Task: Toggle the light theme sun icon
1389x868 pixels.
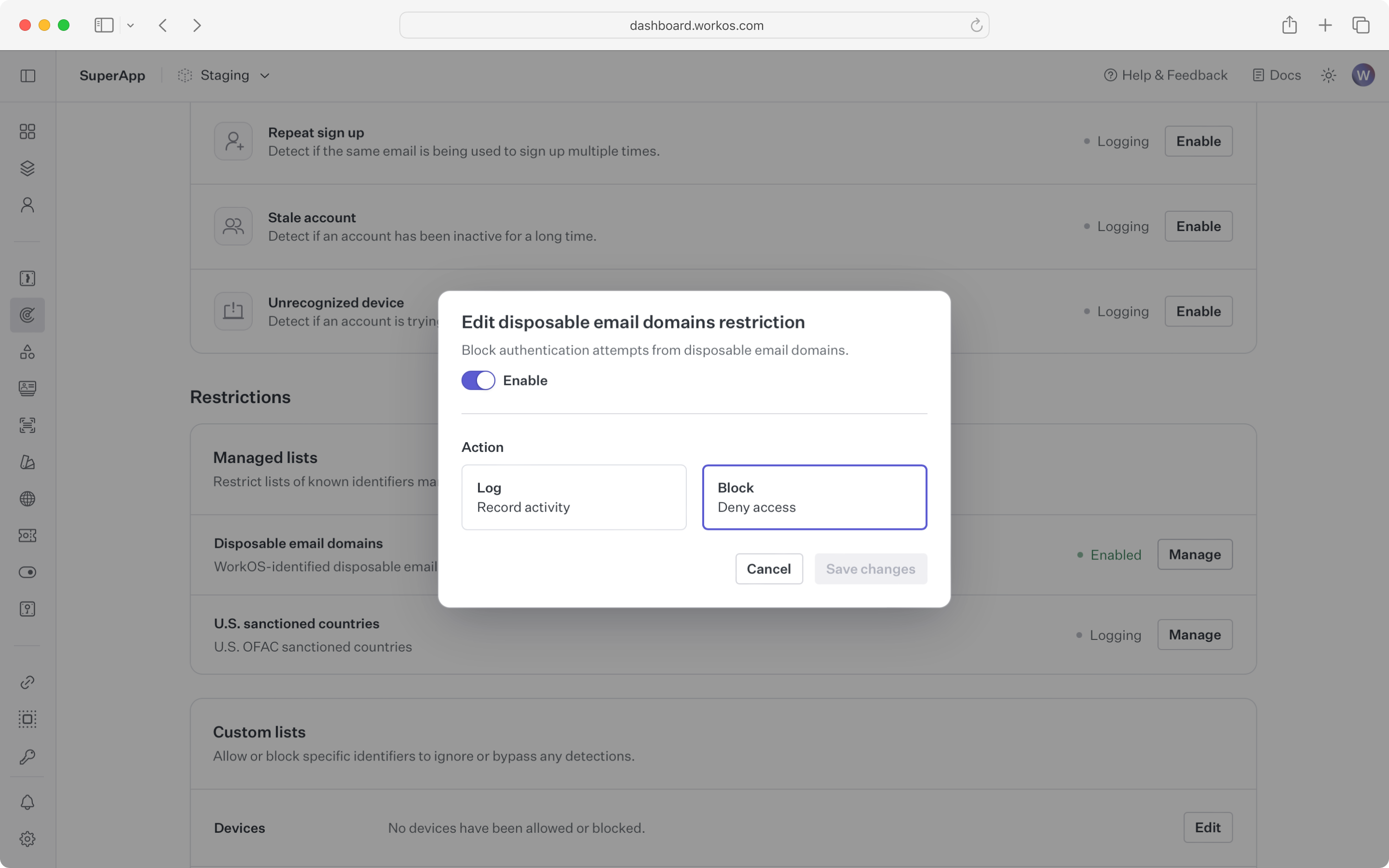Action: coord(1328,75)
